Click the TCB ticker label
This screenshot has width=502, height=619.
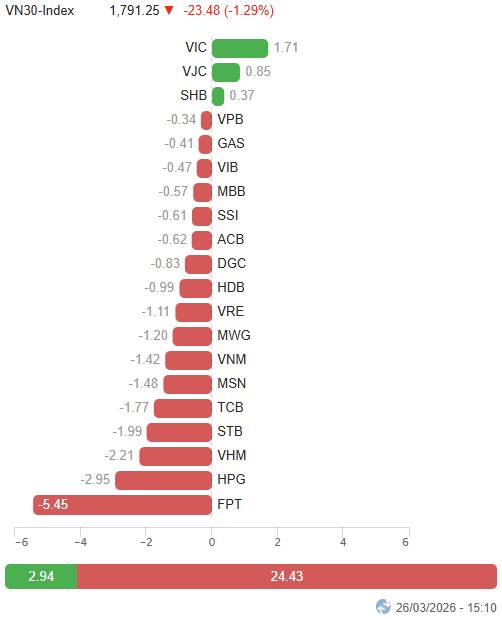(230, 407)
